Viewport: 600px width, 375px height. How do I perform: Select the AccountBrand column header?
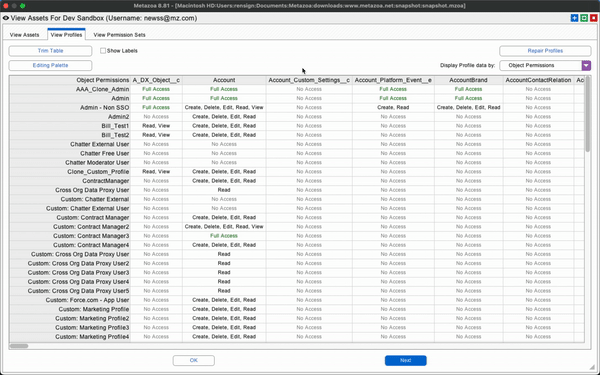click(468, 80)
